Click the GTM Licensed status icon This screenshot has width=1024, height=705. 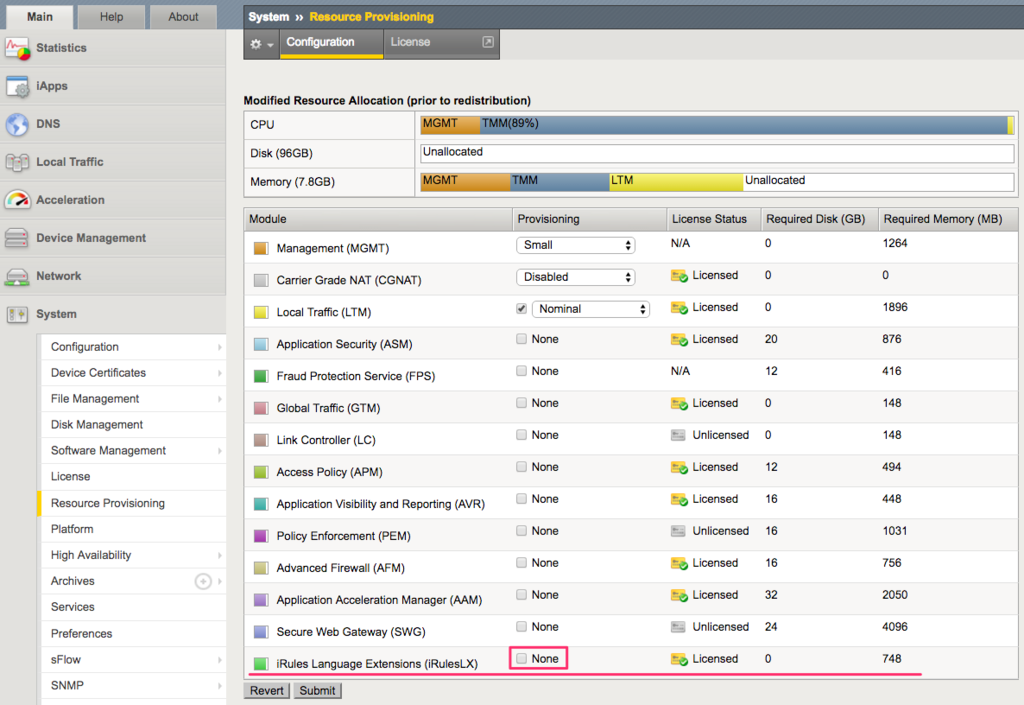pos(679,404)
